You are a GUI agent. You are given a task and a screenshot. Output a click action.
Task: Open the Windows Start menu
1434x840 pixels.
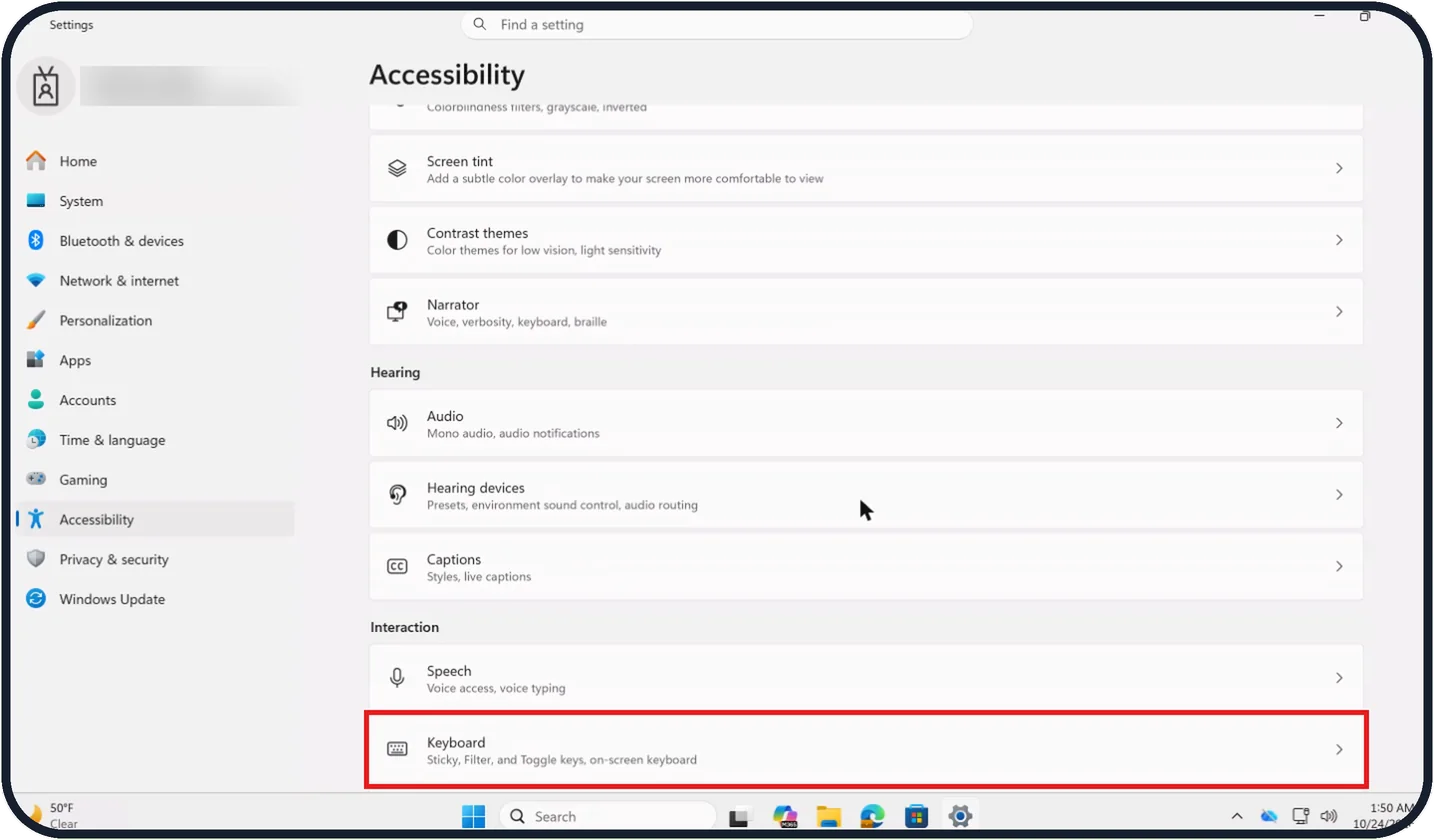click(x=473, y=816)
